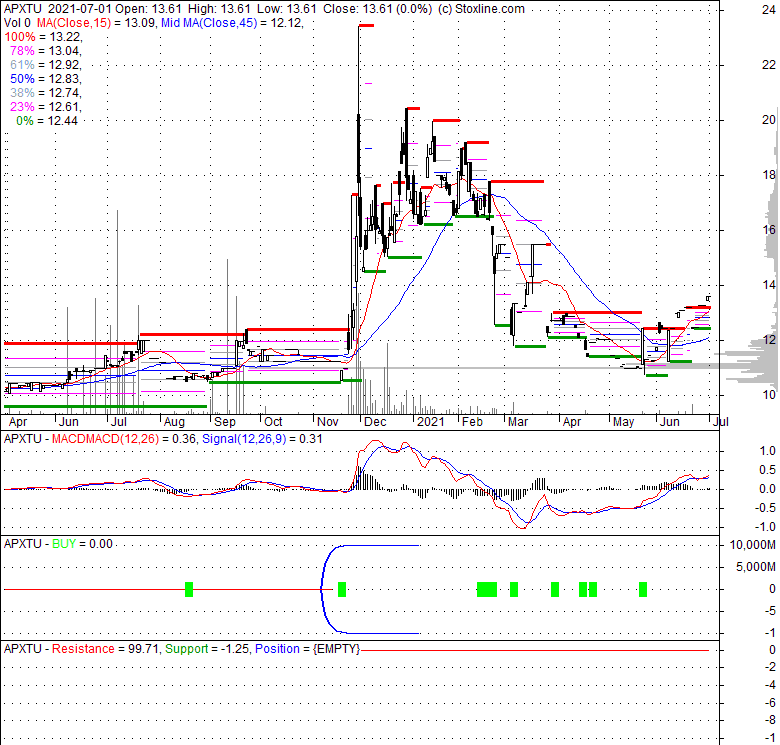The height and width of the screenshot is (745, 780).
Task: Click the '(c) Stoxline.com' credit text
Action: click(x=481, y=9)
